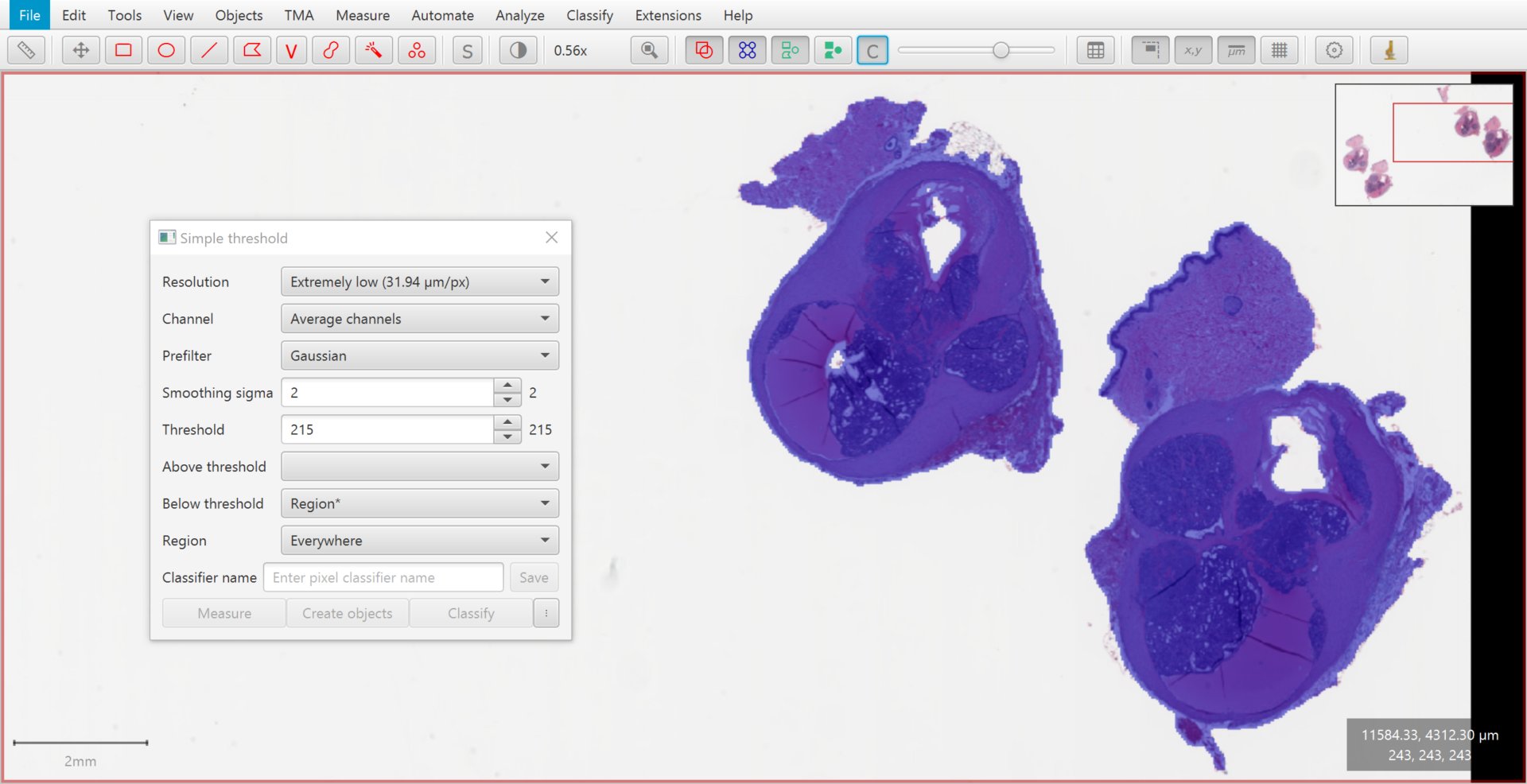Select the Ellipse annotation tool
Image resolution: width=1527 pixels, height=784 pixels.
tap(166, 50)
